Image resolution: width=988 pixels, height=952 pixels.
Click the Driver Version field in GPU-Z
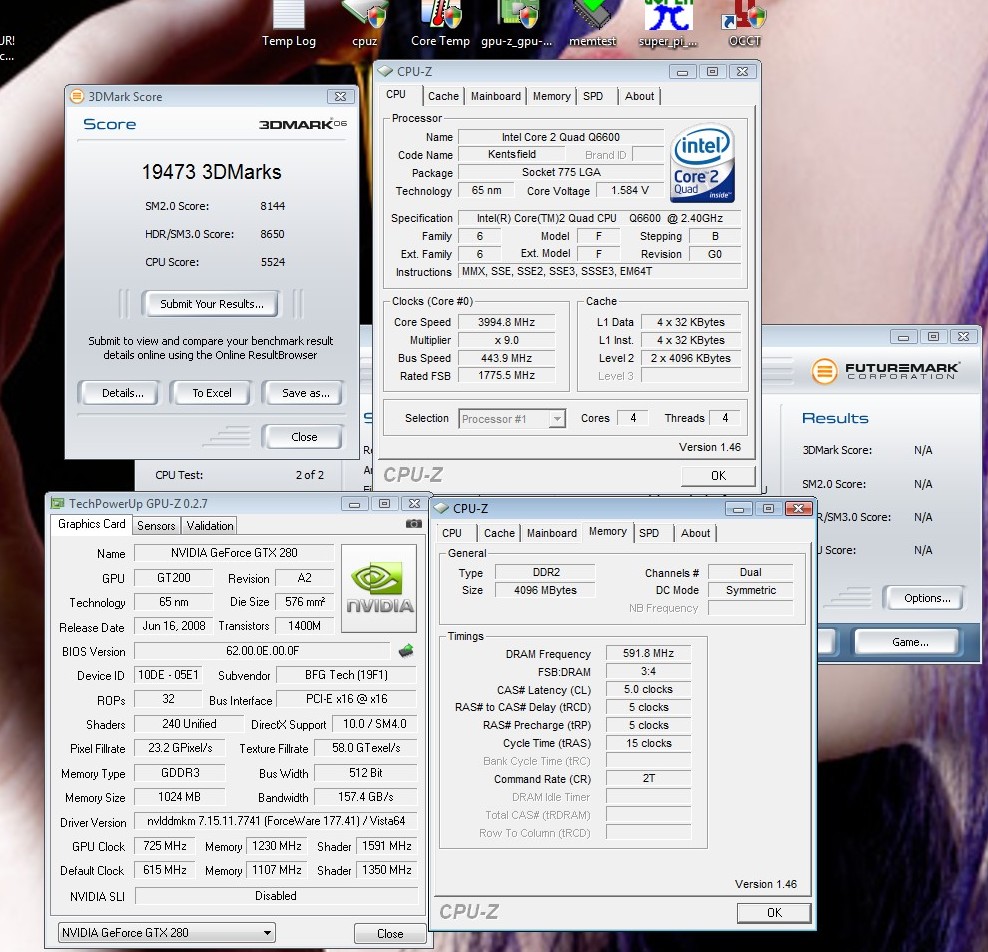pyautogui.click(x=276, y=821)
